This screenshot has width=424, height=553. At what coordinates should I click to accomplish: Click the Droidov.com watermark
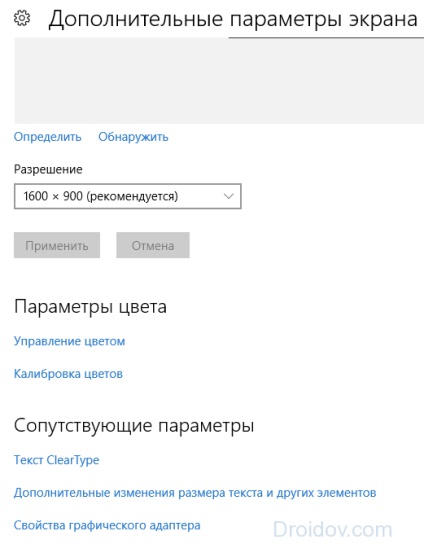click(x=333, y=530)
